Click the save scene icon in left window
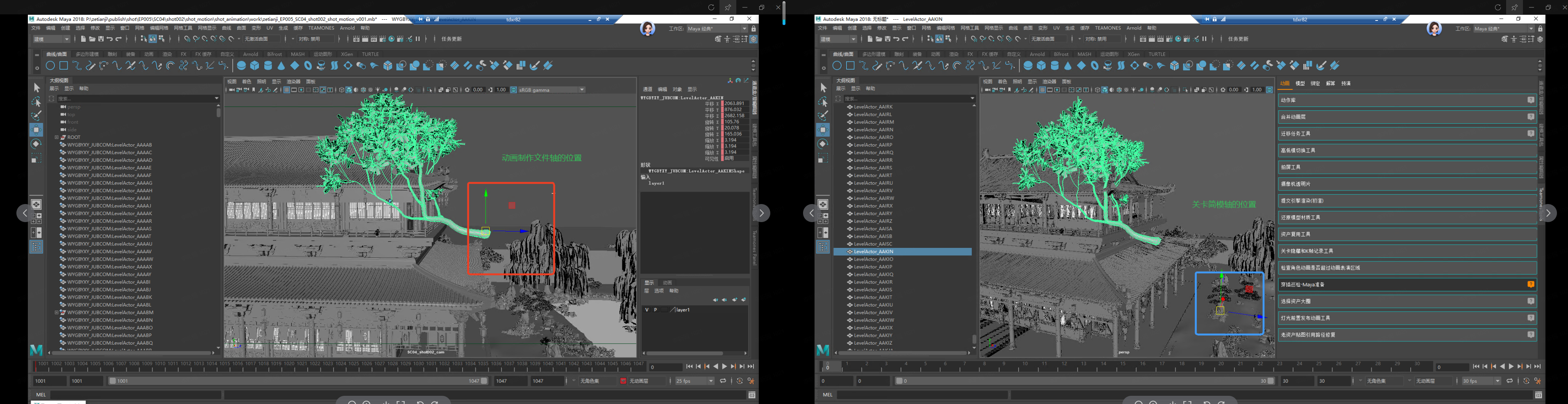This screenshot has width=1568, height=404. (x=100, y=39)
